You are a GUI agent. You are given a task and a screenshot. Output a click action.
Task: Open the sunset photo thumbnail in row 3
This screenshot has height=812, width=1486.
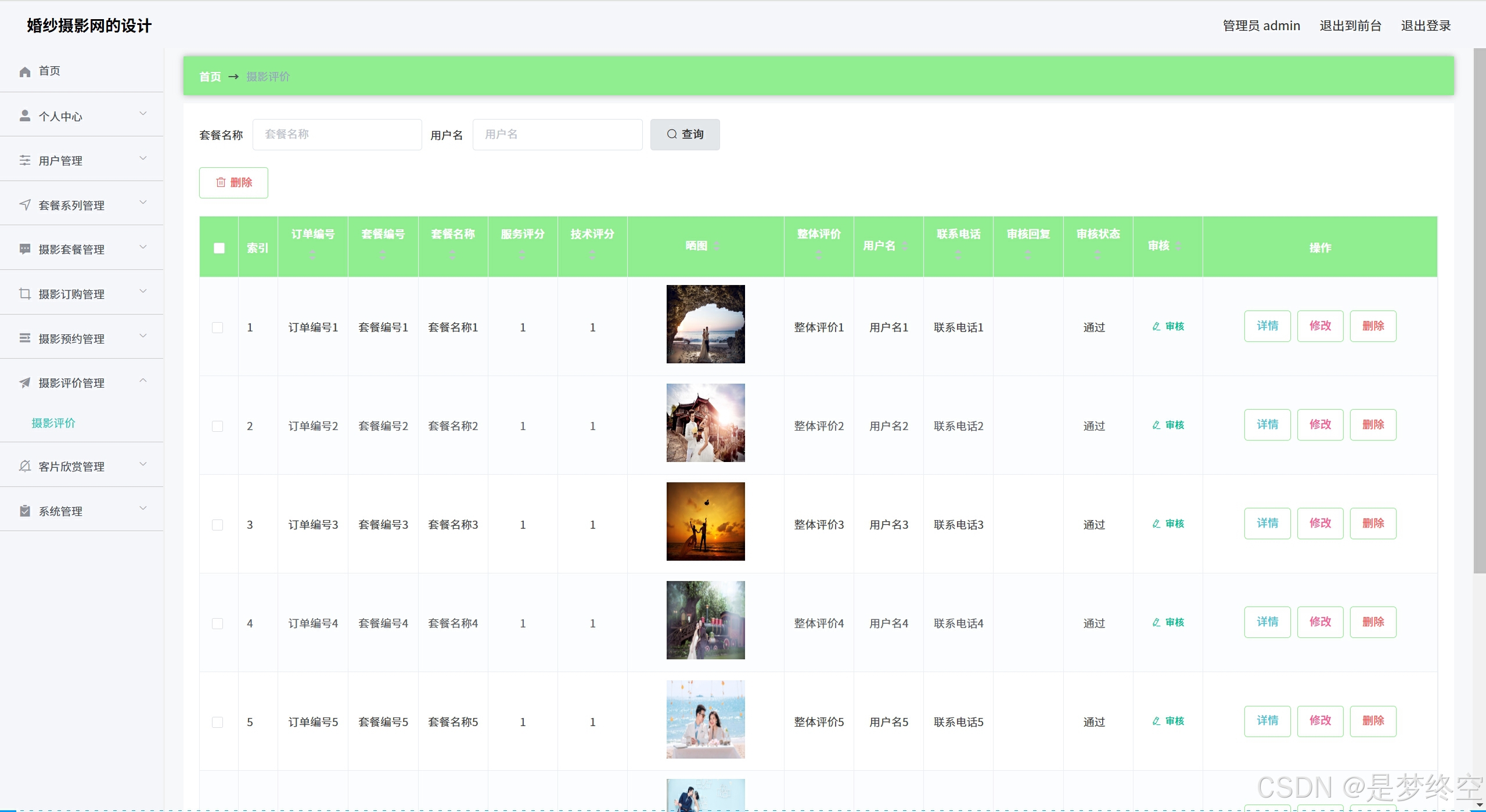click(x=705, y=521)
